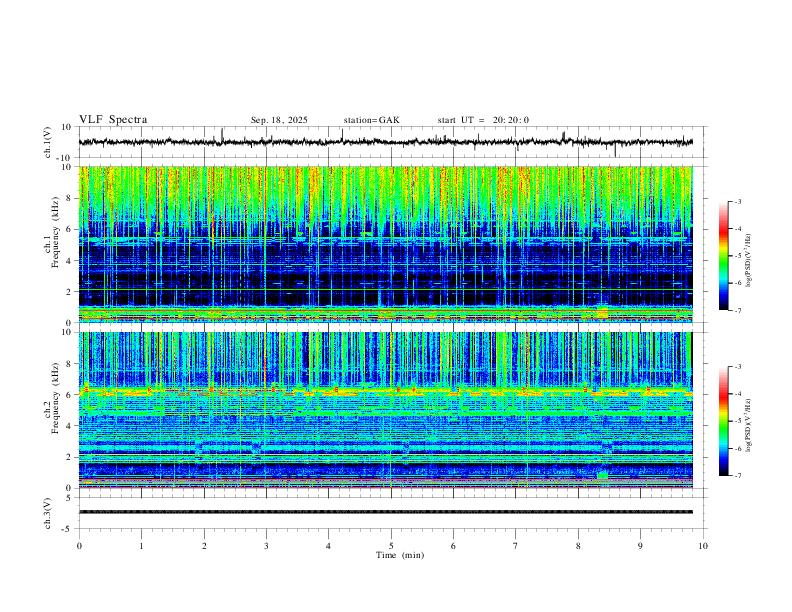Click the "3" tick on Time axis
This screenshot has height=612, width=792.
(266, 546)
